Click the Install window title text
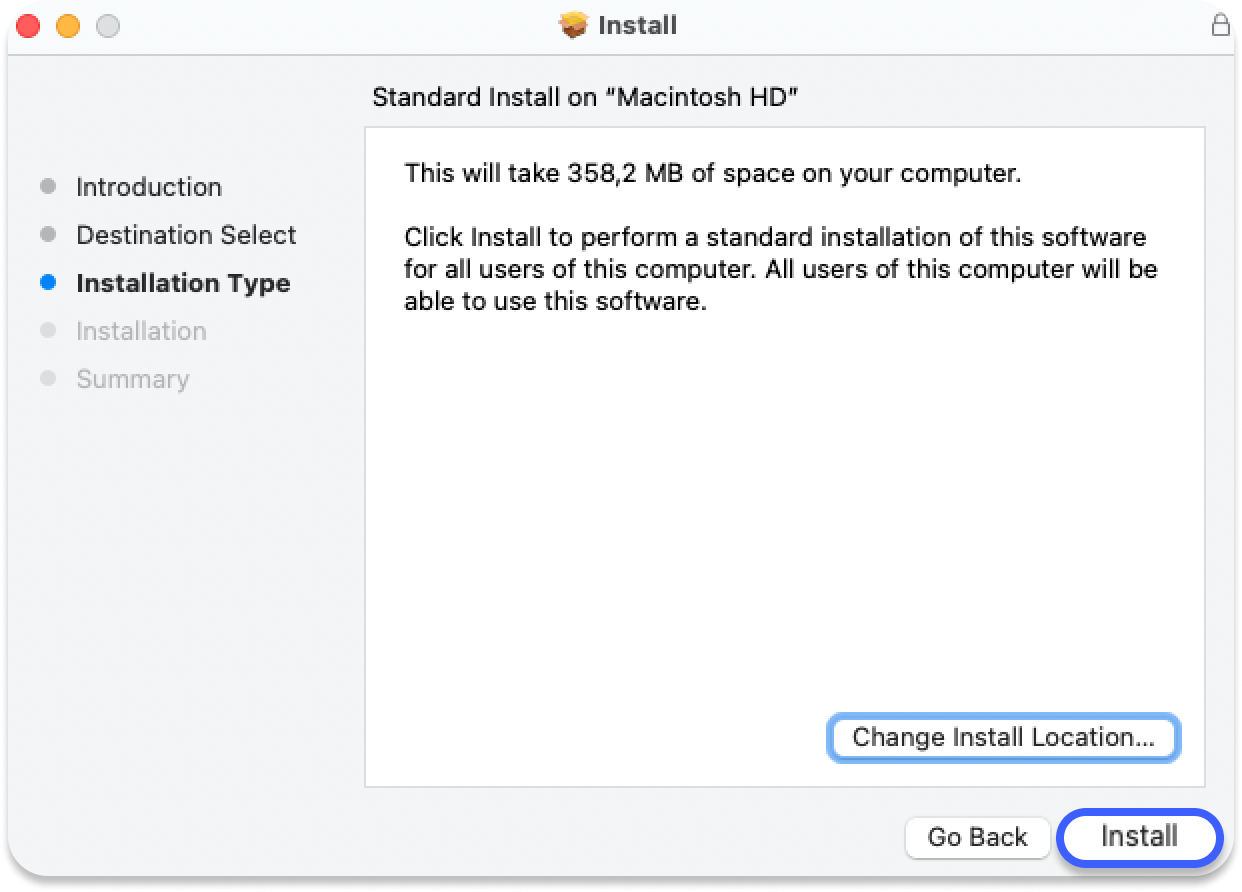 (637, 26)
